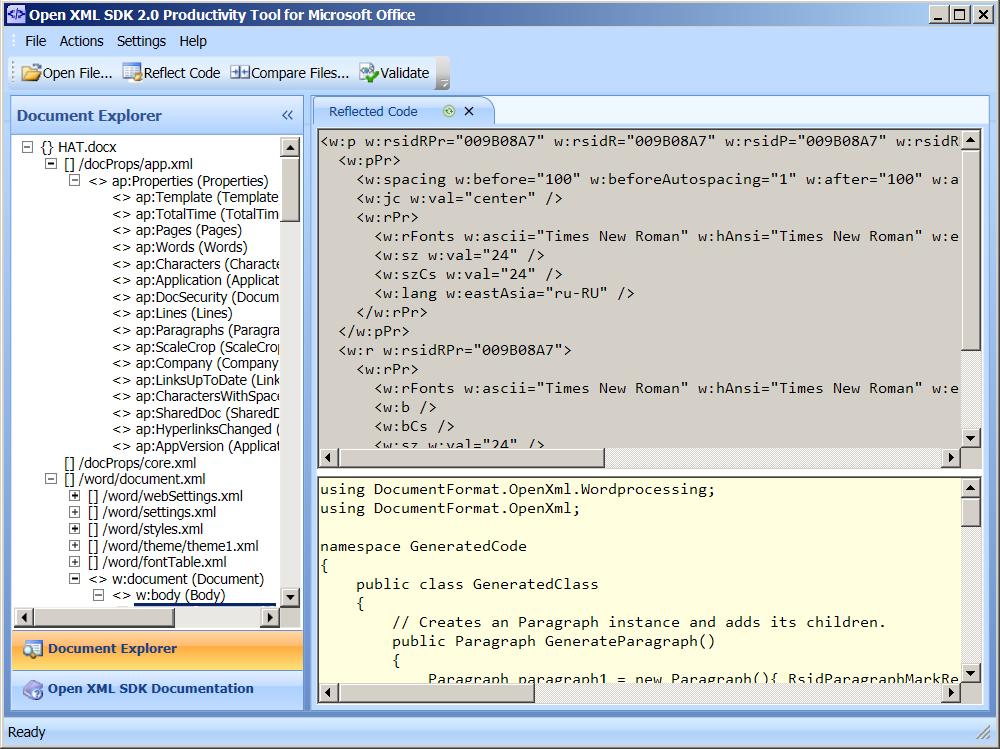Expand the /word/settings.xml node

coord(75,512)
